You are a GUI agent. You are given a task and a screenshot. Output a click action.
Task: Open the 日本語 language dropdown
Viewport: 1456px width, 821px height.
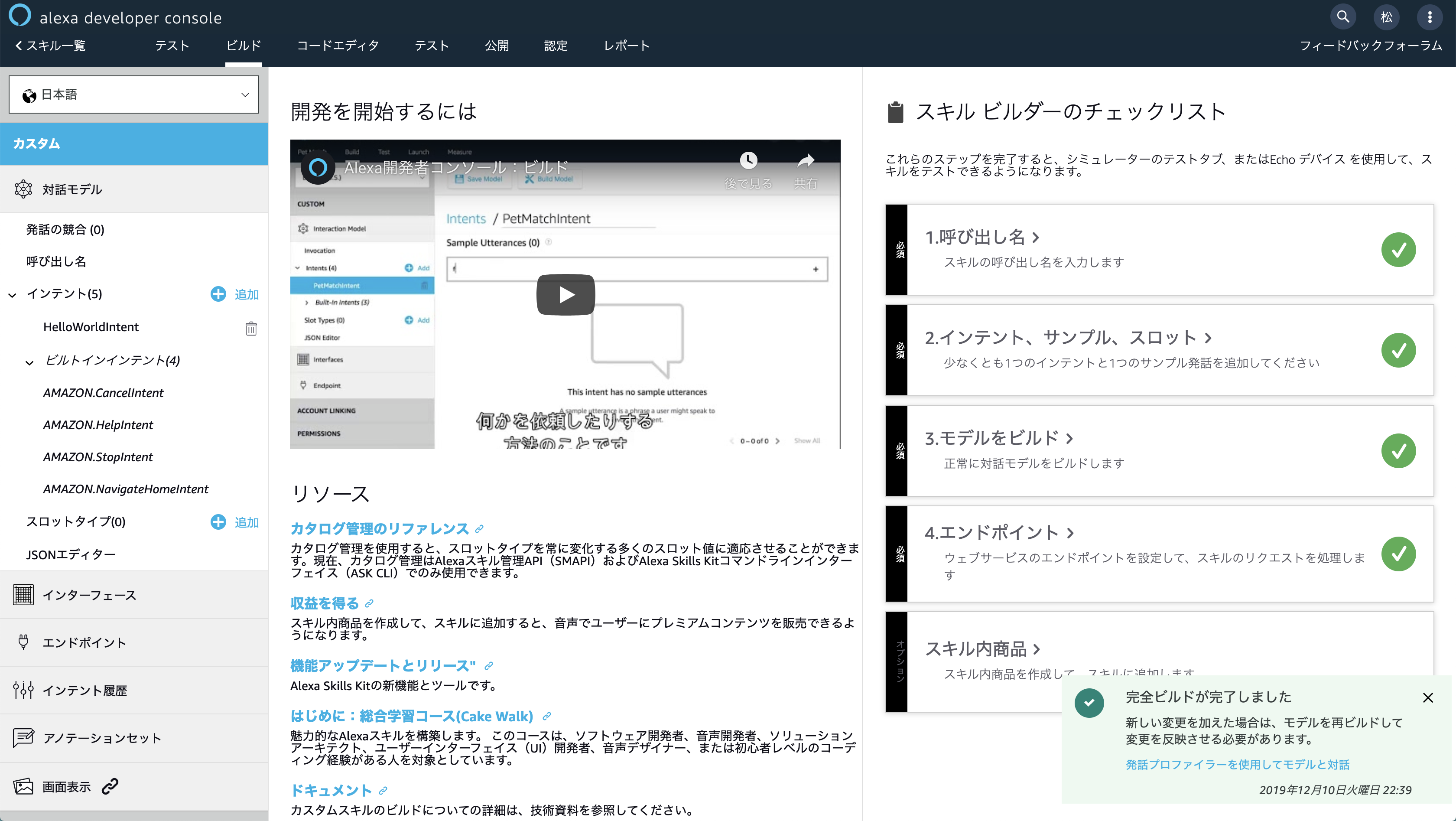pyautogui.click(x=134, y=94)
